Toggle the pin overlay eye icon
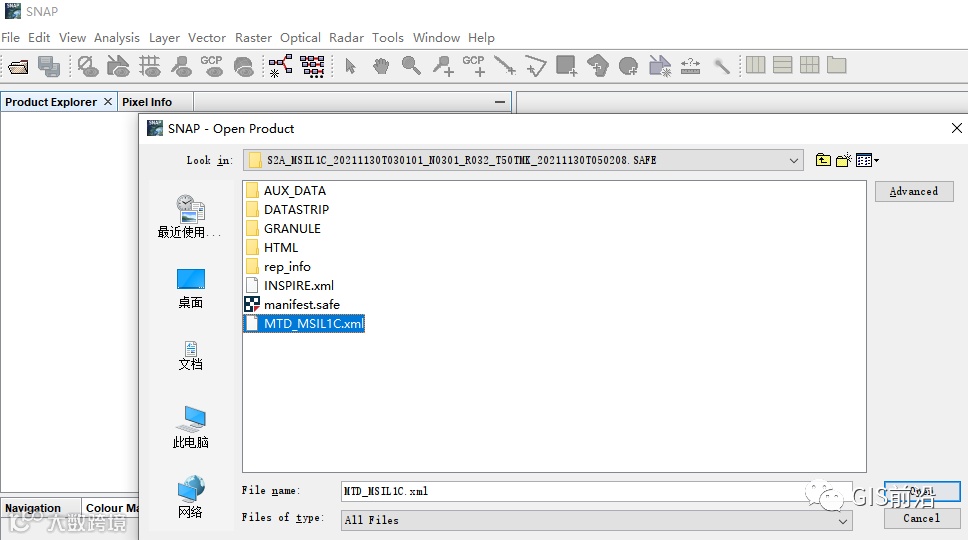This screenshot has width=968, height=540. [182, 66]
